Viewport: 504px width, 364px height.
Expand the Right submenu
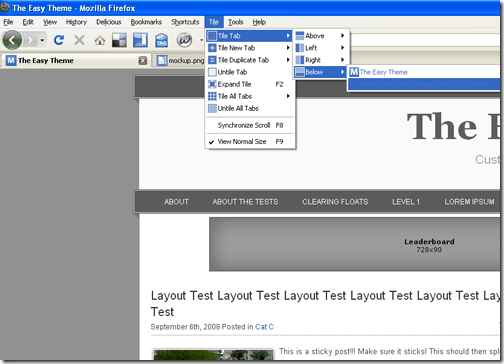click(x=320, y=60)
